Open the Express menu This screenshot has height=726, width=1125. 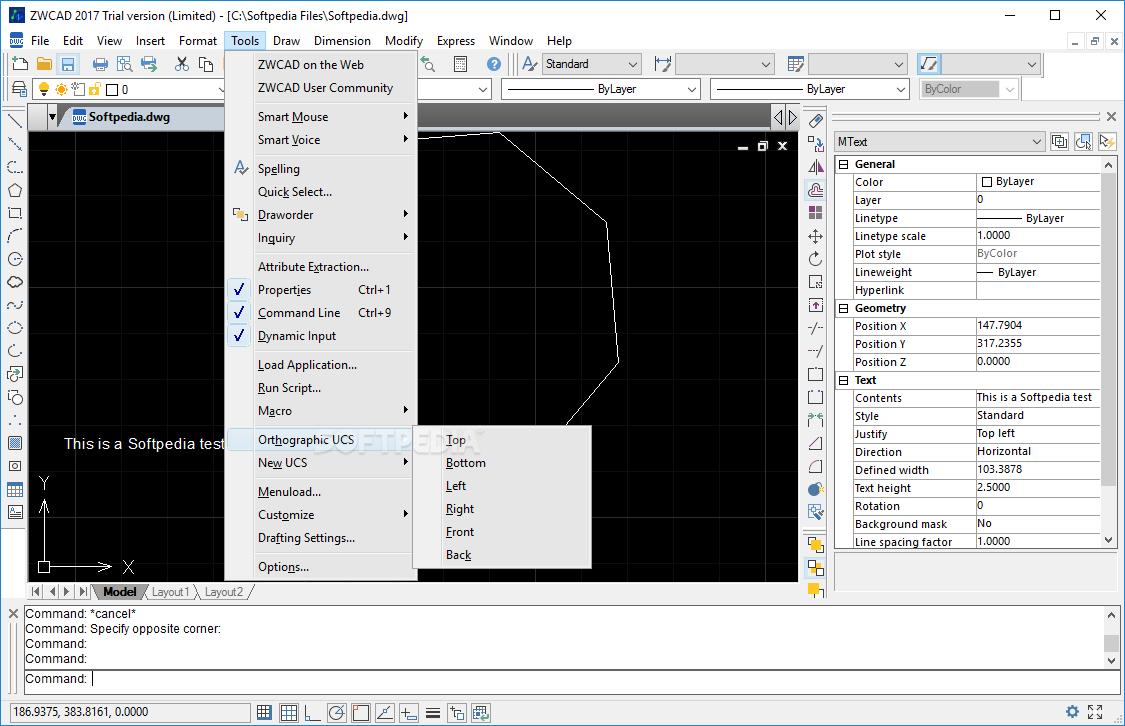coord(456,41)
